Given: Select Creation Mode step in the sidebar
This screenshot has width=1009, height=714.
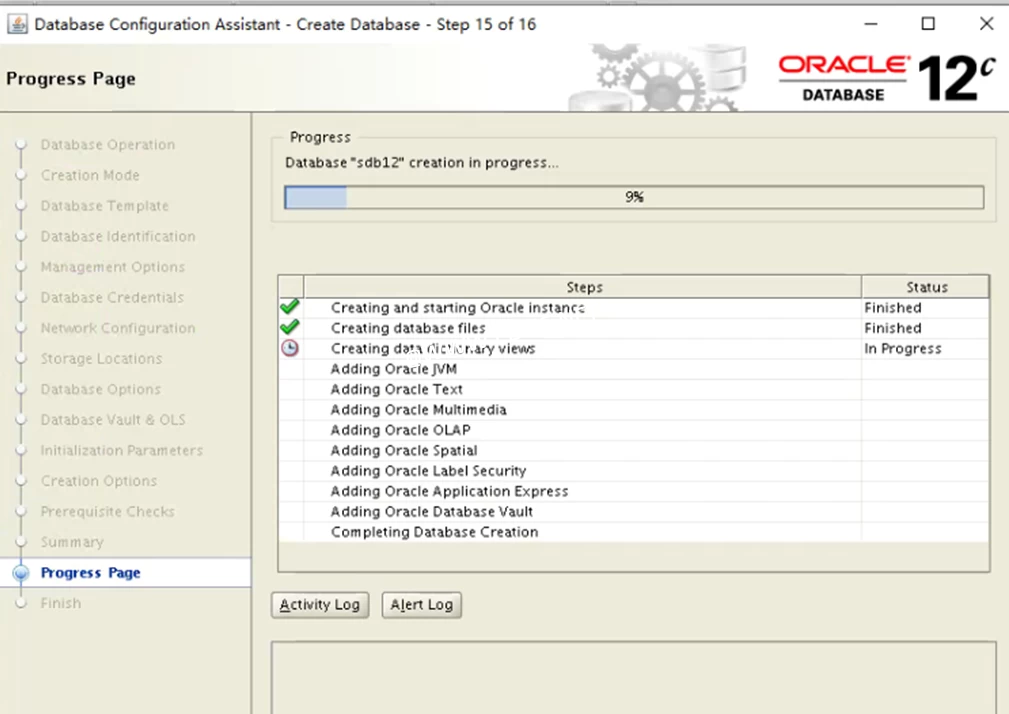Looking at the screenshot, I should pos(90,175).
